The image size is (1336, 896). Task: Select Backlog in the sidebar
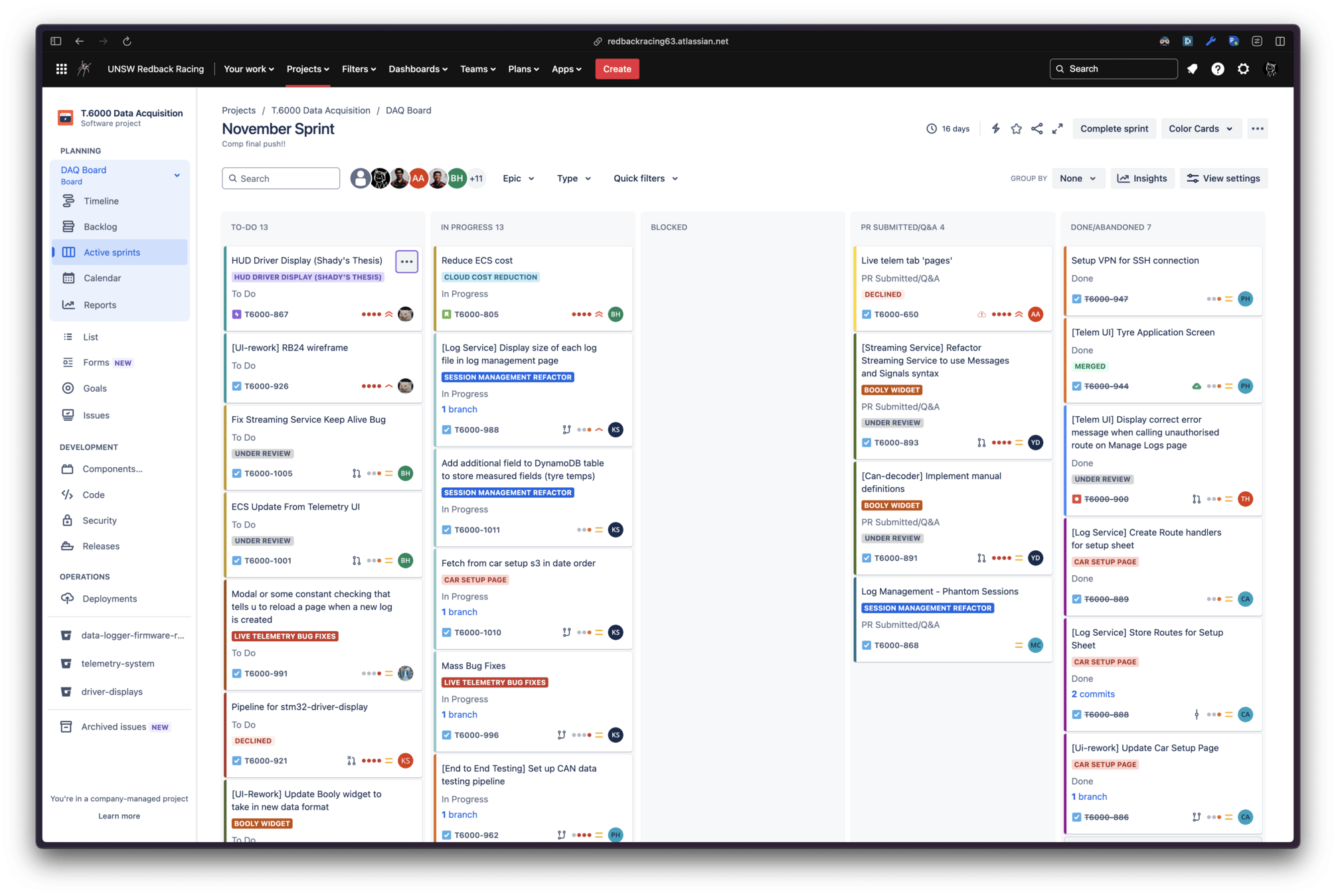[x=100, y=227]
